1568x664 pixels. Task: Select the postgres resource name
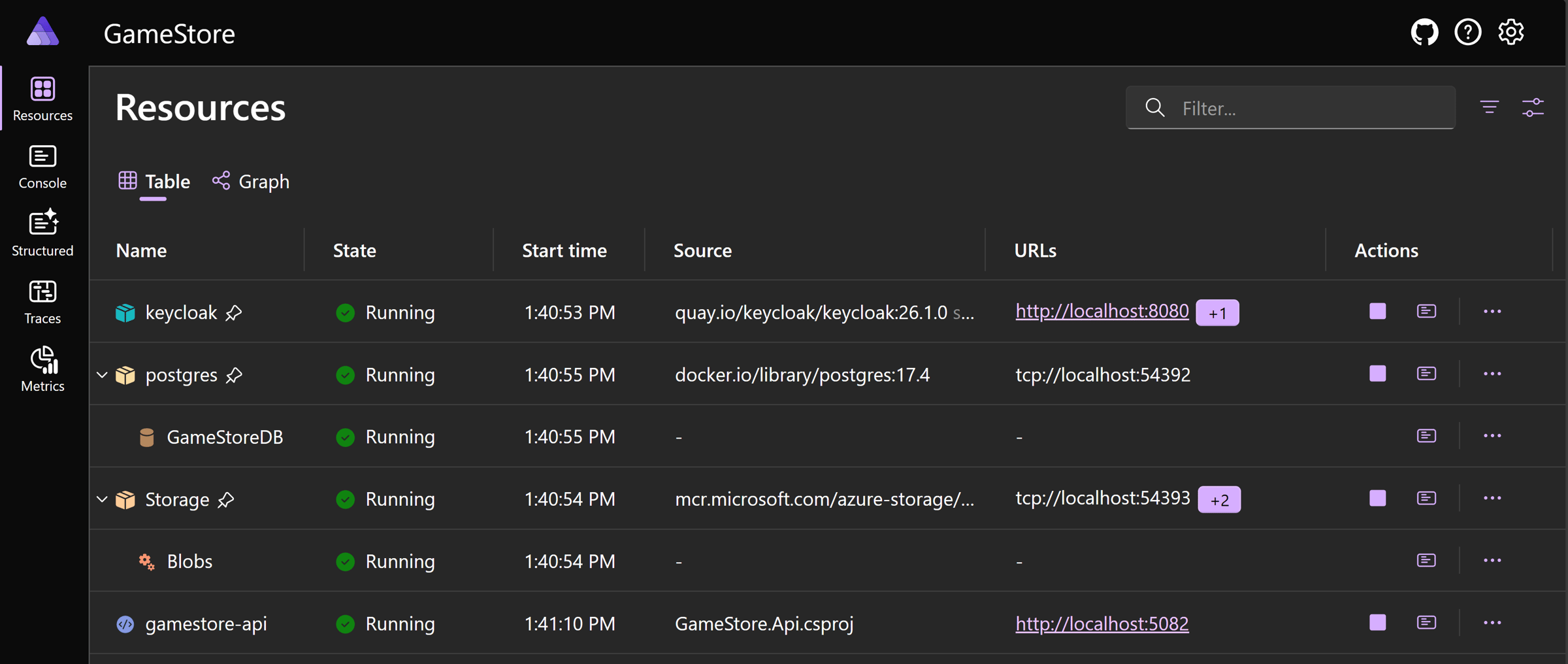[181, 374]
